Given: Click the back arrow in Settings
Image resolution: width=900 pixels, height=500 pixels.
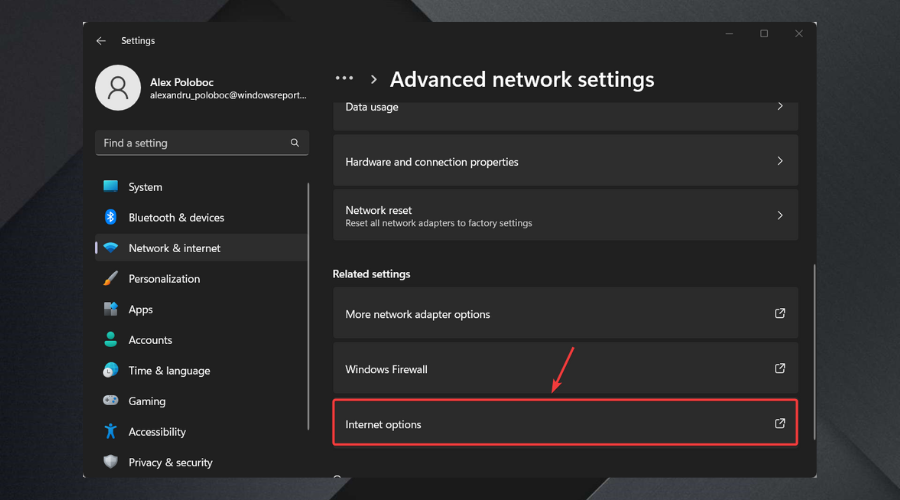Looking at the screenshot, I should [x=101, y=41].
